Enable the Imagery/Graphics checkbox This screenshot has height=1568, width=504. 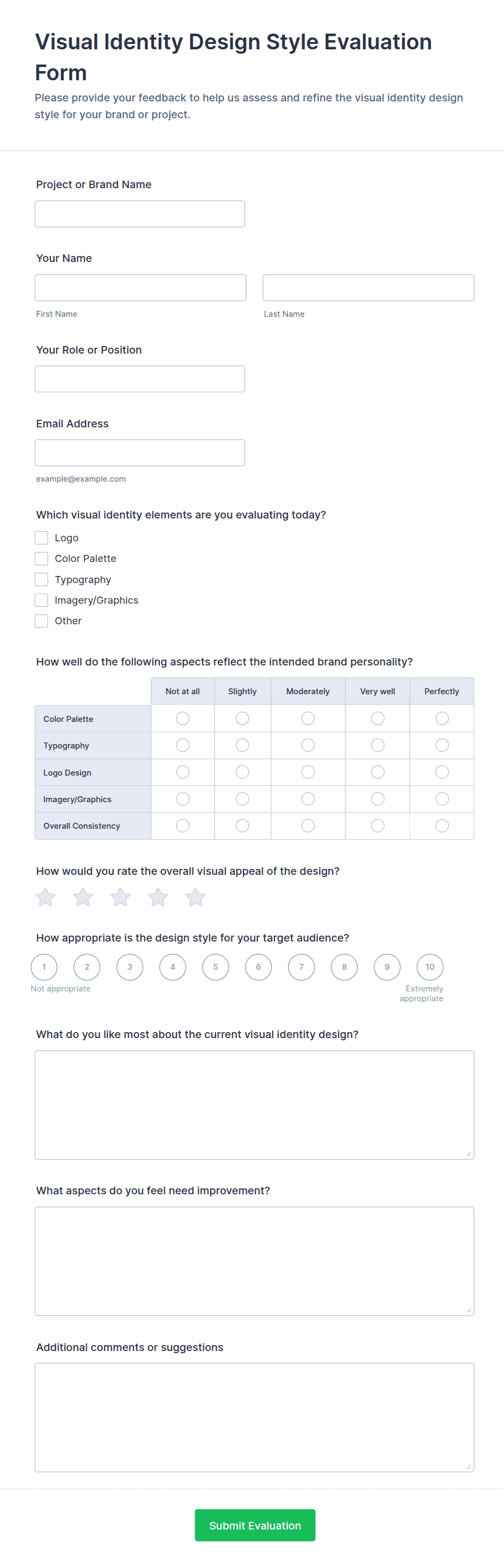click(41, 600)
